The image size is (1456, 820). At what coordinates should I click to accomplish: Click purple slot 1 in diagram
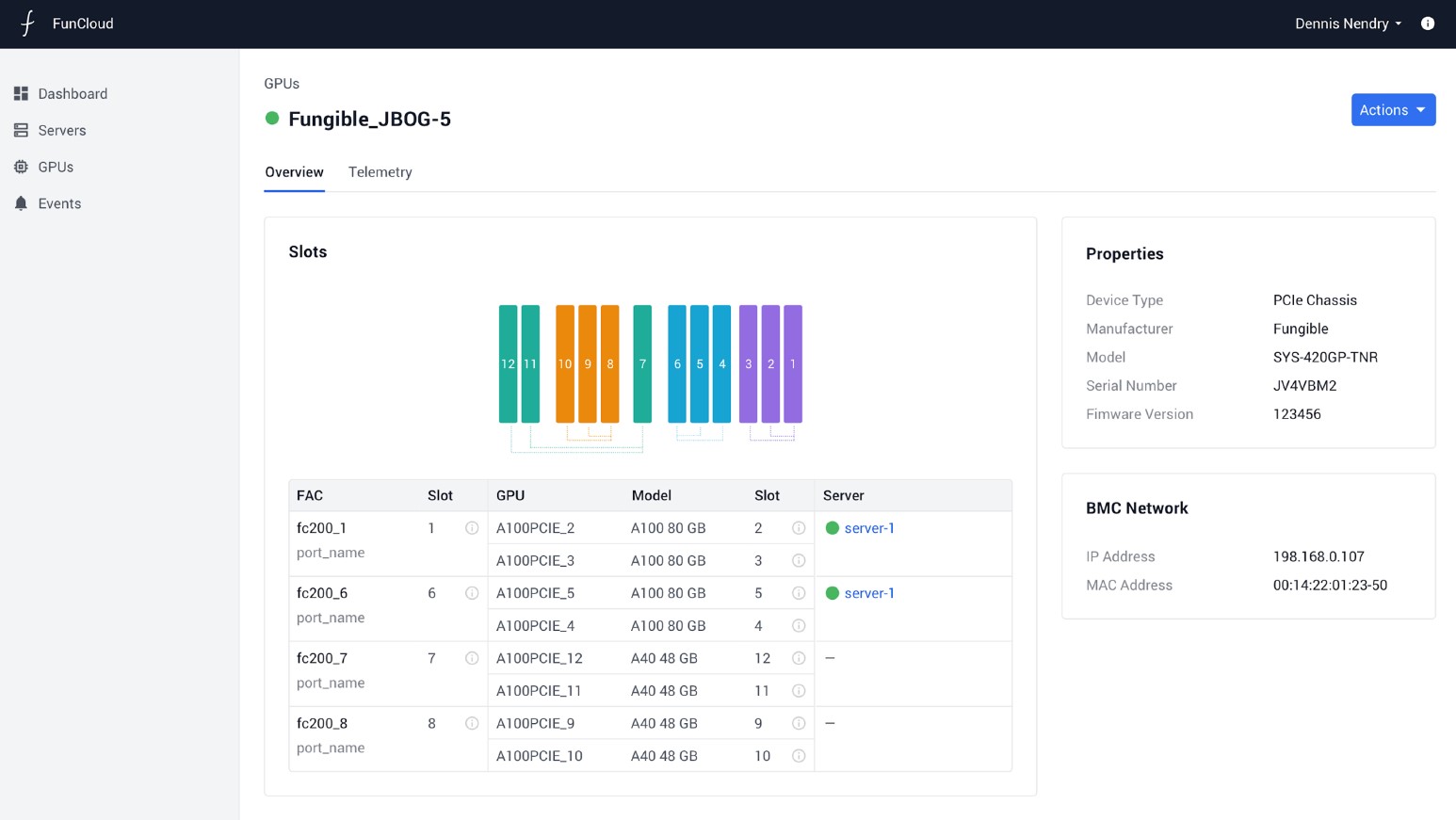[792, 363]
